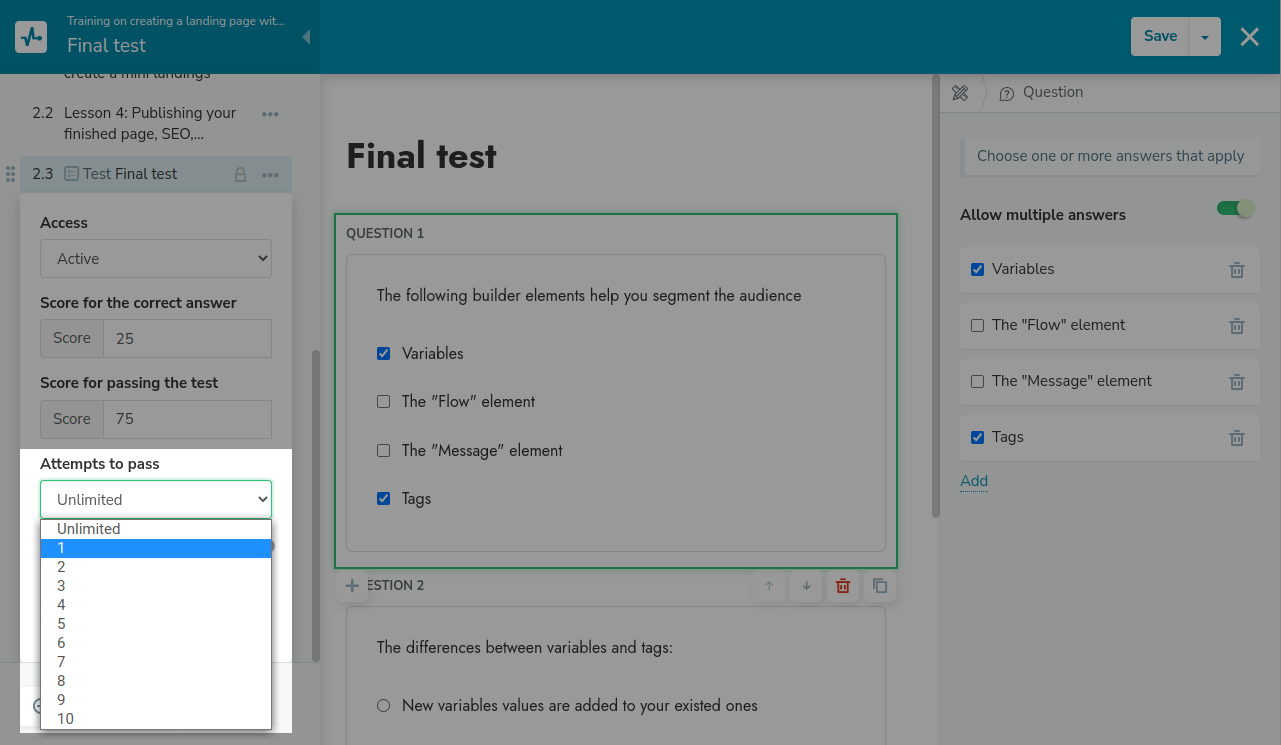Uncheck Tags checkbox in Question 1
This screenshot has width=1281, height=745.
[x=383, y=499]
